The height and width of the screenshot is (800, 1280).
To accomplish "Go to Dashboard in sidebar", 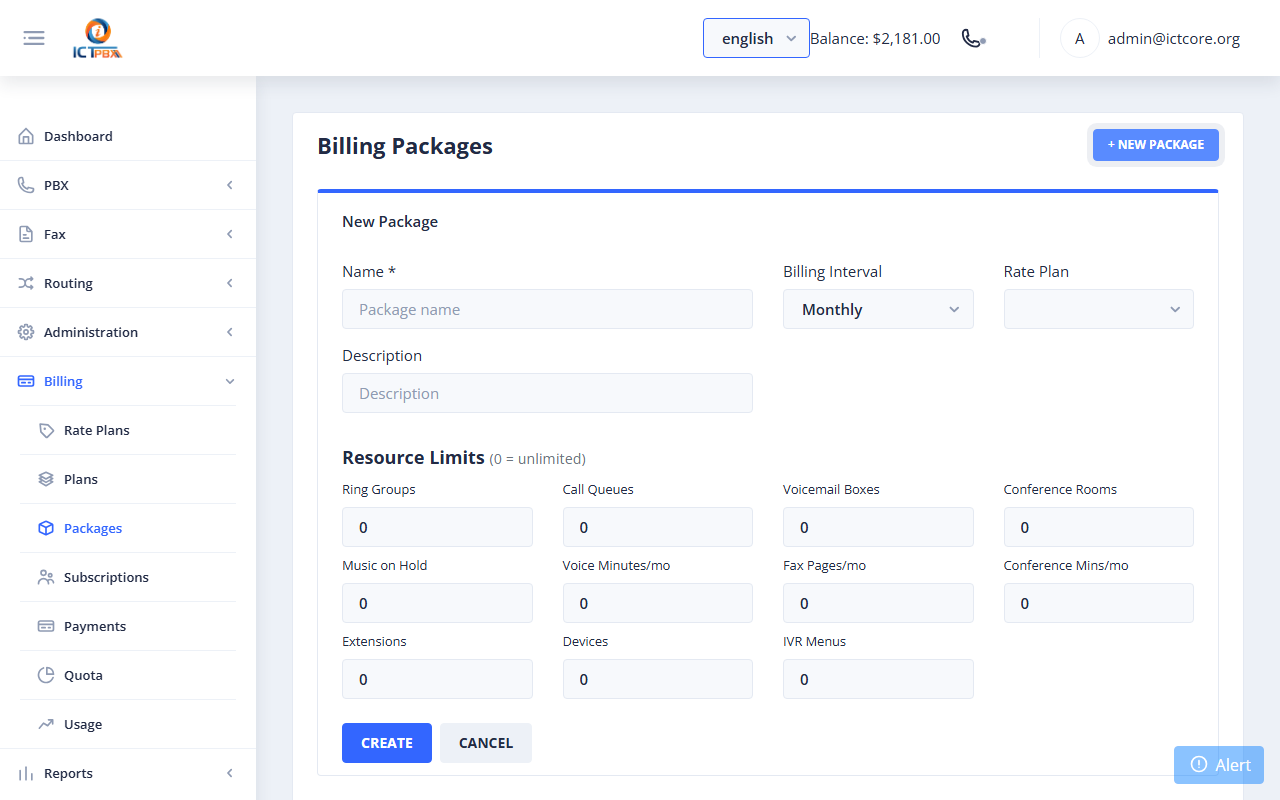I will [x=128, y=136].
